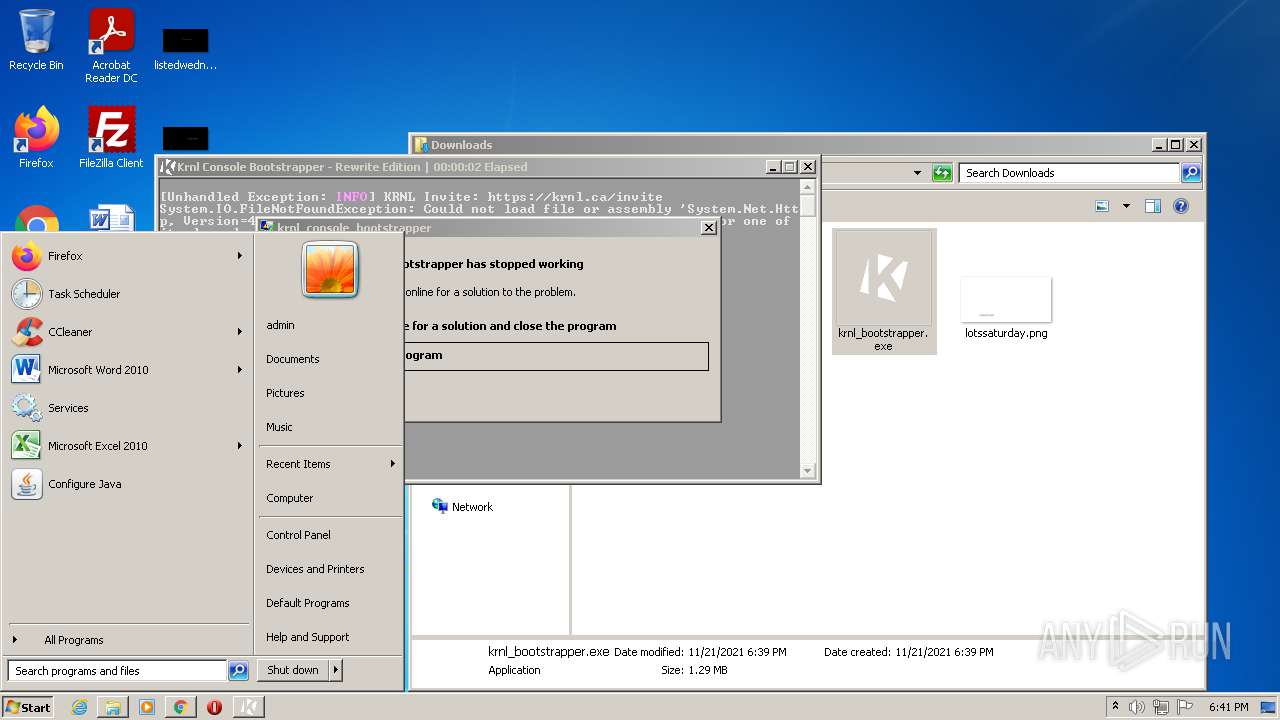Open address bar history dropdown

tap(917, 173)
